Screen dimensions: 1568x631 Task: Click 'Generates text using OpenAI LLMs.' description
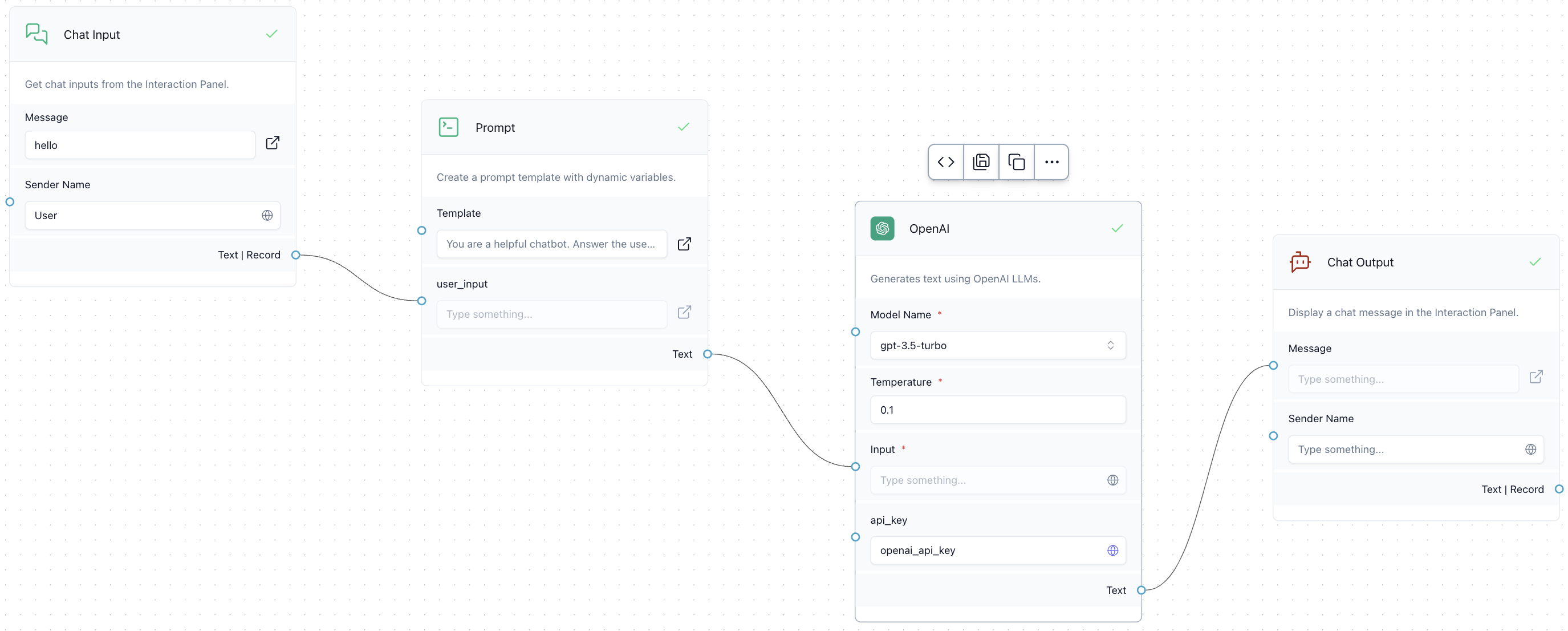[x=955, y=278]
